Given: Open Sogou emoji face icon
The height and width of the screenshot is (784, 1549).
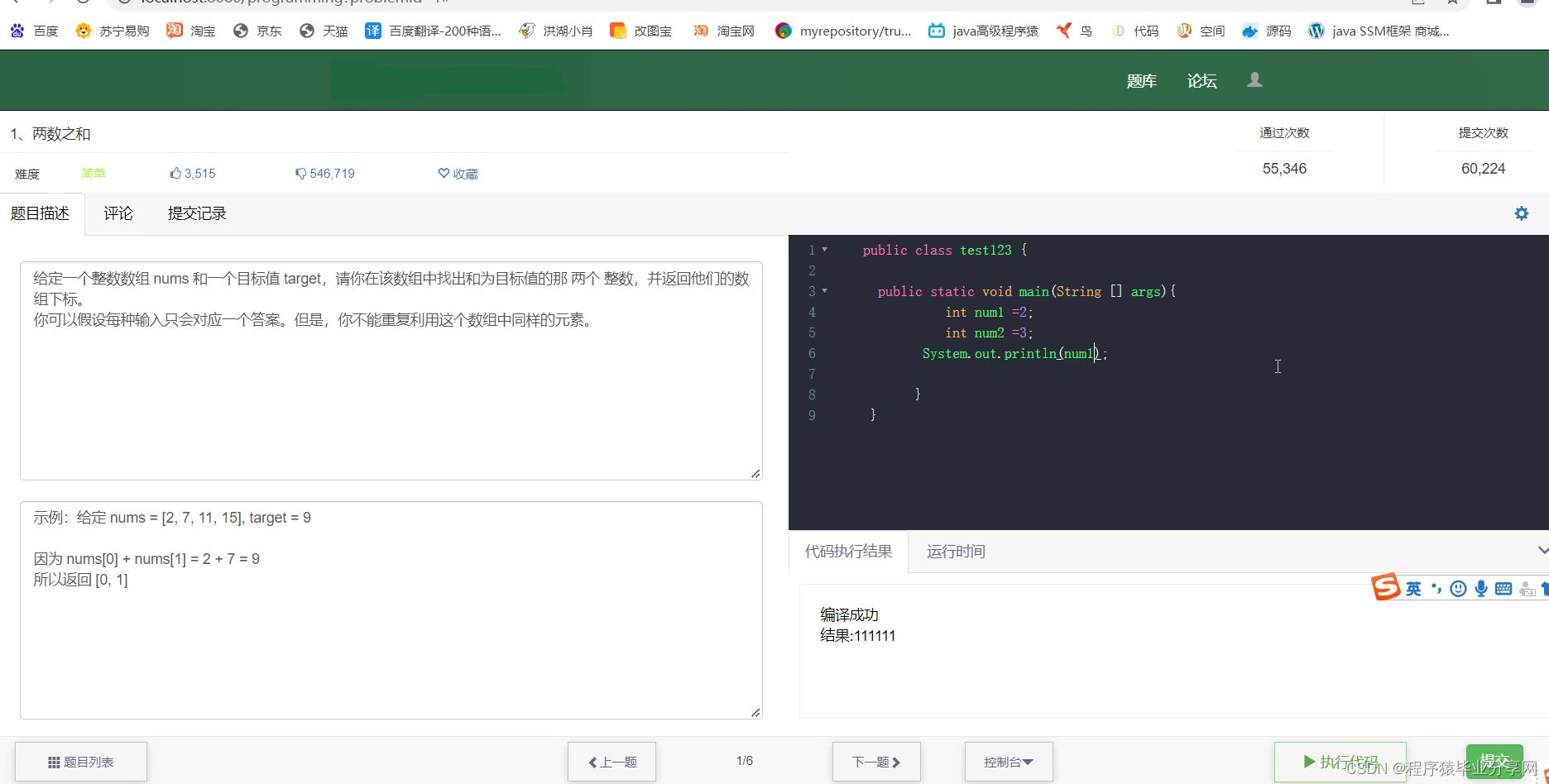Looking at the screenshot, I should pos(1458,589).
